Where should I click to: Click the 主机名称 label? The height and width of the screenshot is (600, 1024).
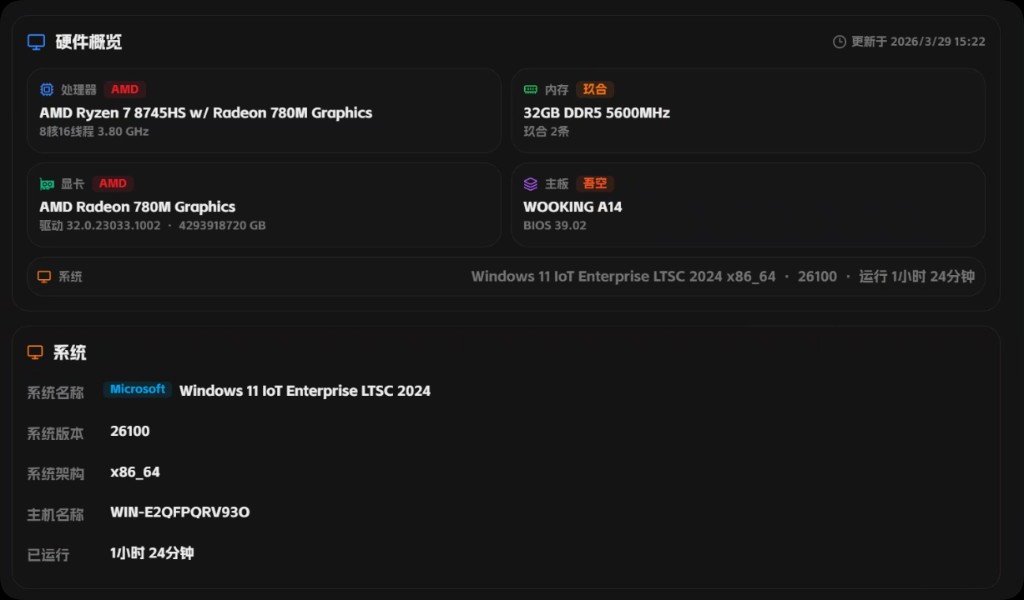[56, 515]
